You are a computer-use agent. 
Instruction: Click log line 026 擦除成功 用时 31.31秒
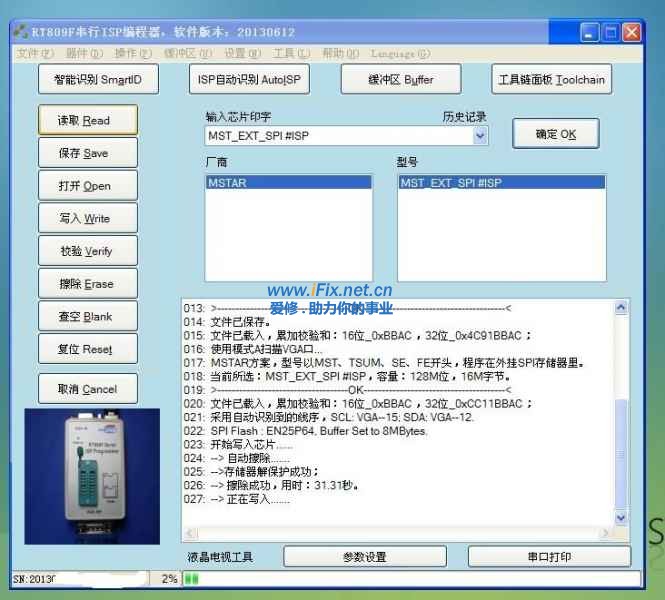point(271,485)
